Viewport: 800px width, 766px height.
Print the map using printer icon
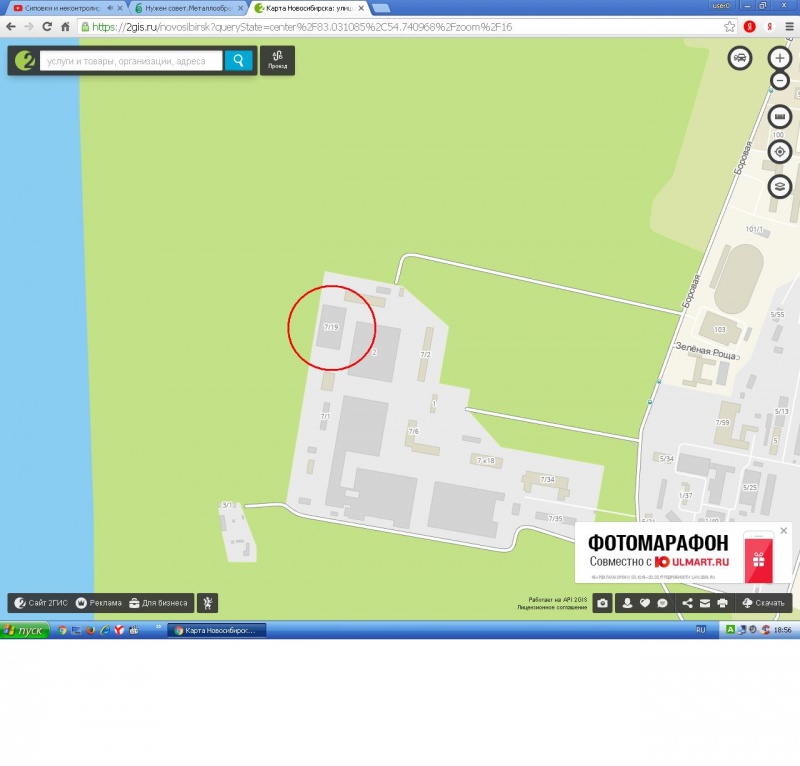pos(722,603)
